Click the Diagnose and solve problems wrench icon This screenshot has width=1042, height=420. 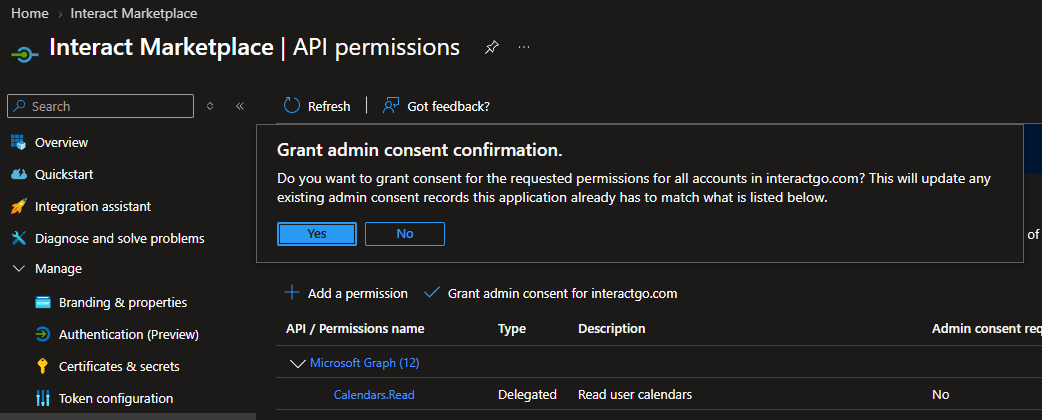[19, 238]
